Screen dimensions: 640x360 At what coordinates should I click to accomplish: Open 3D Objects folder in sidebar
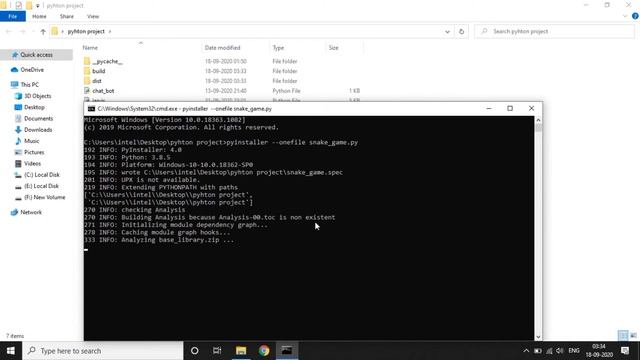tap(37, 96)
